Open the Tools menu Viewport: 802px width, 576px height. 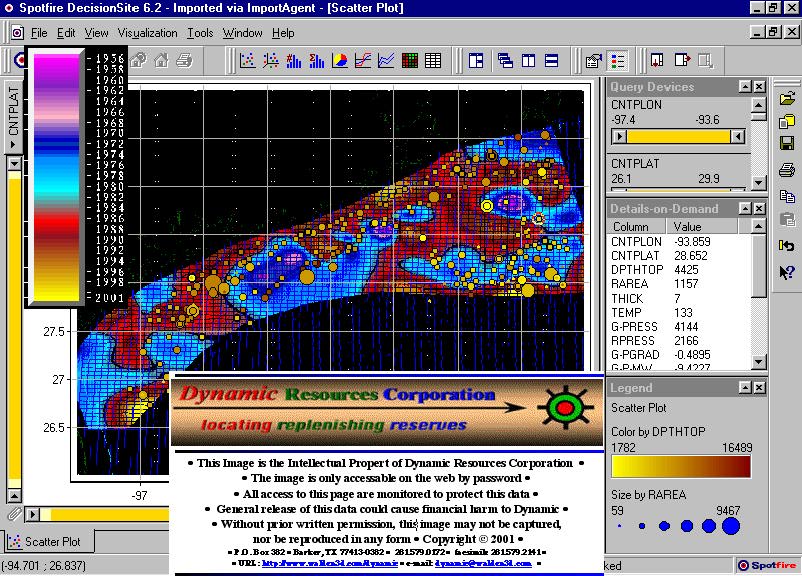pos(200,33)
